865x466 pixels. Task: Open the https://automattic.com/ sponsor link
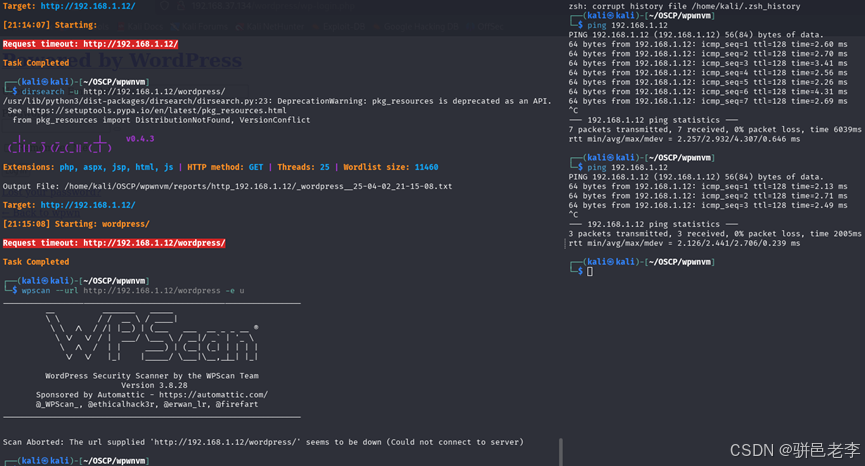click(213, 395)
